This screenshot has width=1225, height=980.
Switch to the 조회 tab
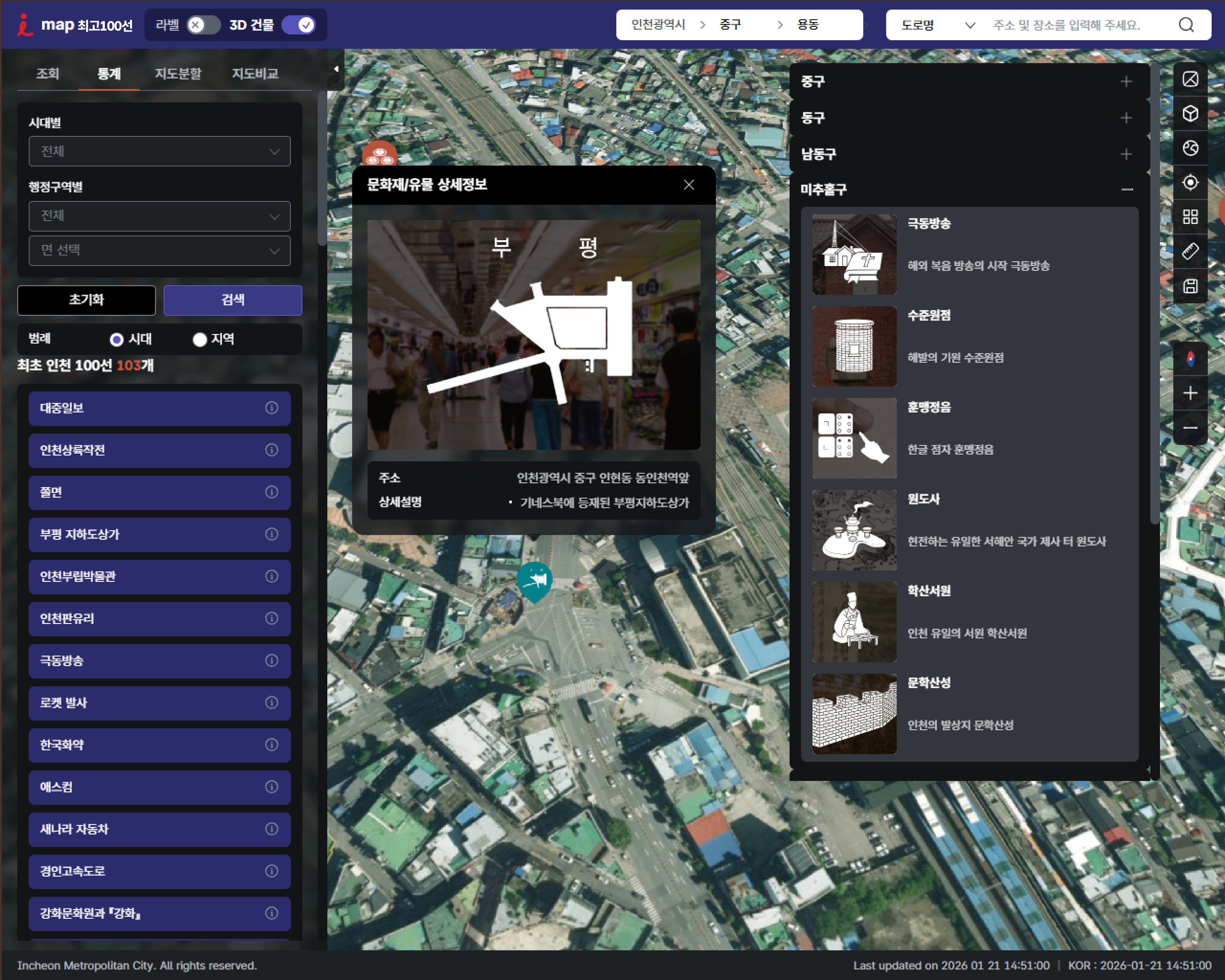pyautogui.click(x=48, y=73)
